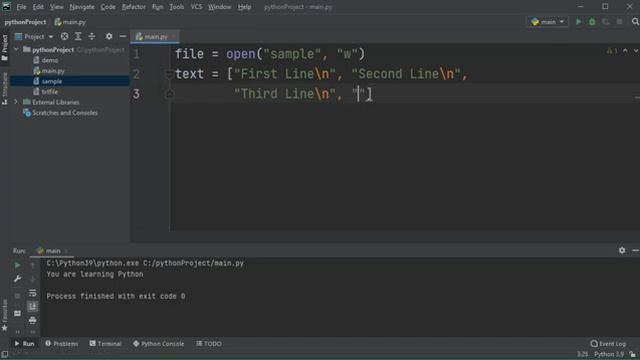The image size is (640, 360).
Task: Click inspection warnings indicator in editor
Action: 612,51
